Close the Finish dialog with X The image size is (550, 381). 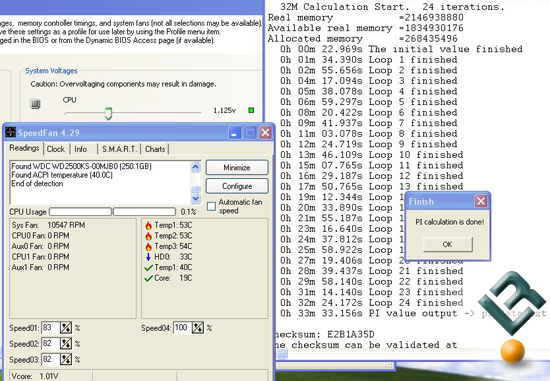point(481,201)
